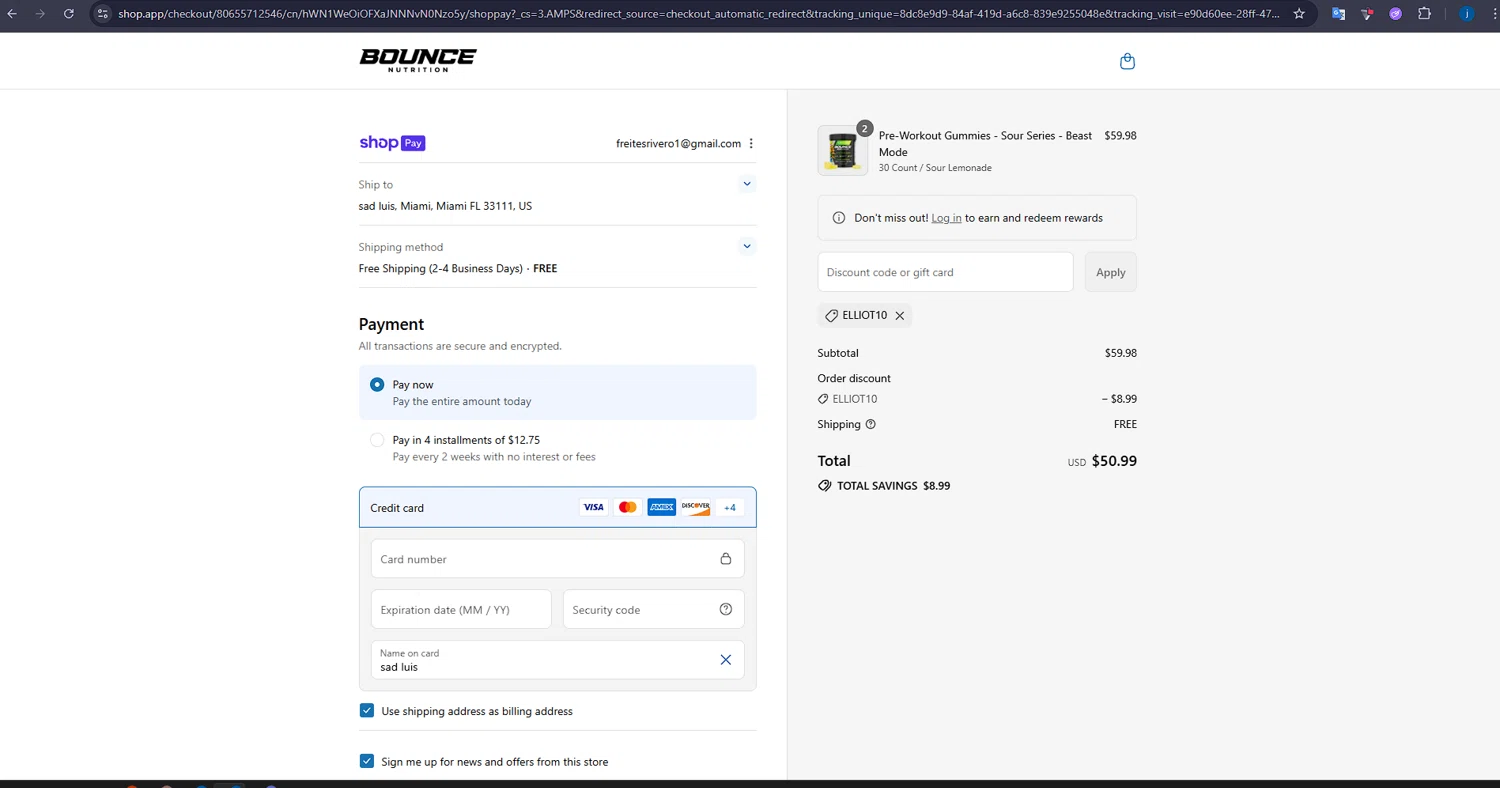Show security code help icon

[726, 609]
